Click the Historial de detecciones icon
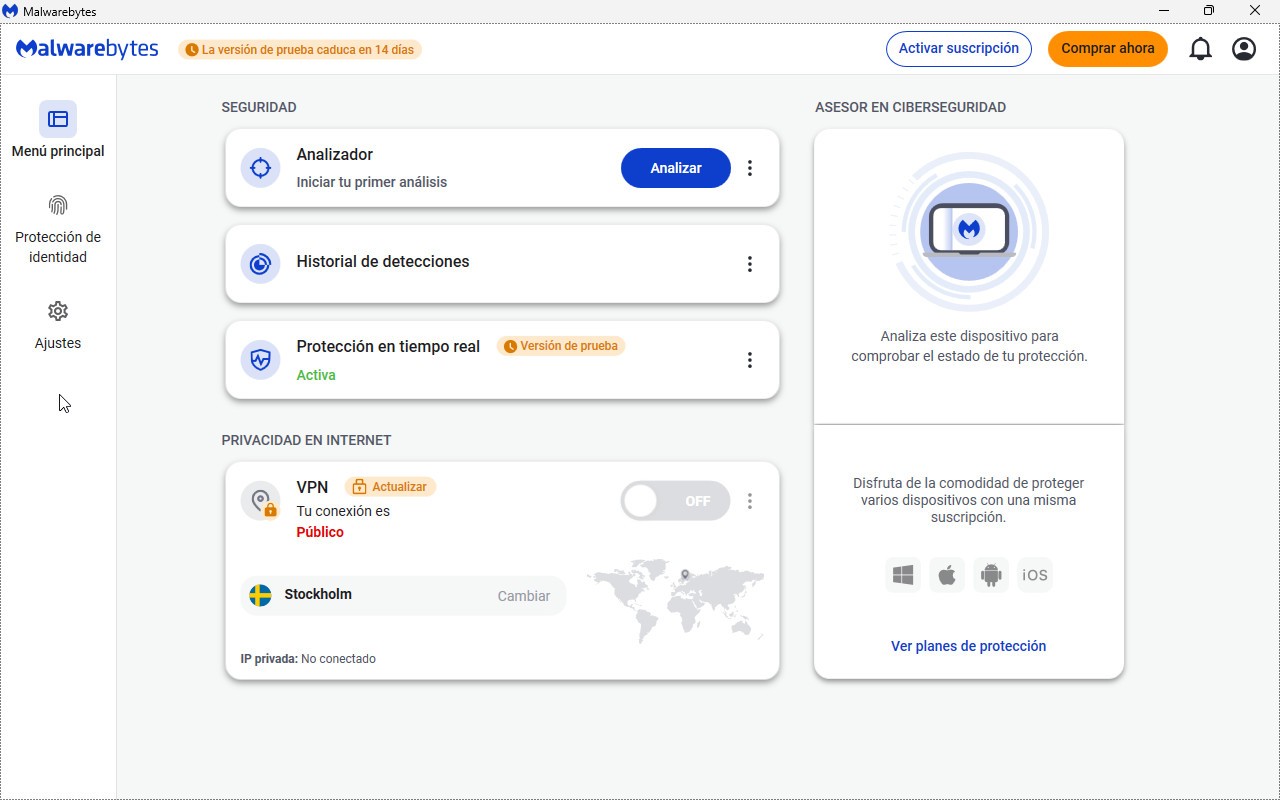The width and height of the screenshot is (1280, 800). 260,264
